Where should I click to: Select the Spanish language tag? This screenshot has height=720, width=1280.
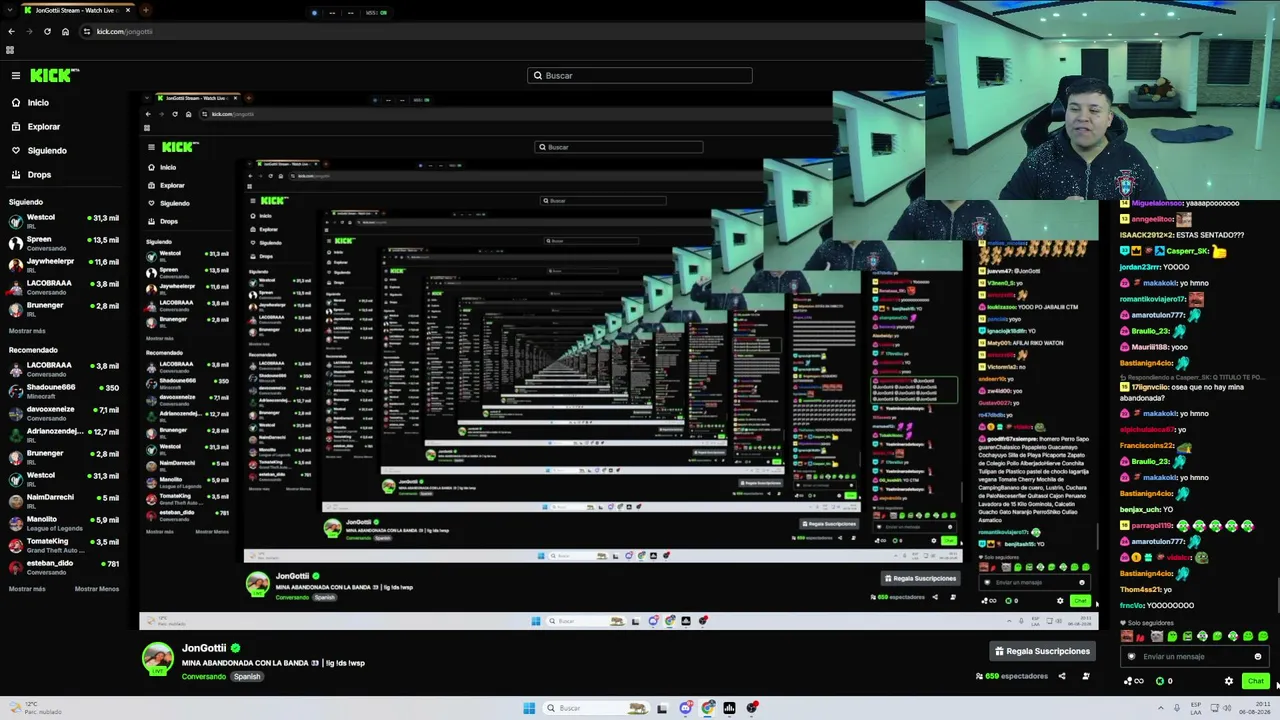(247, 677)
